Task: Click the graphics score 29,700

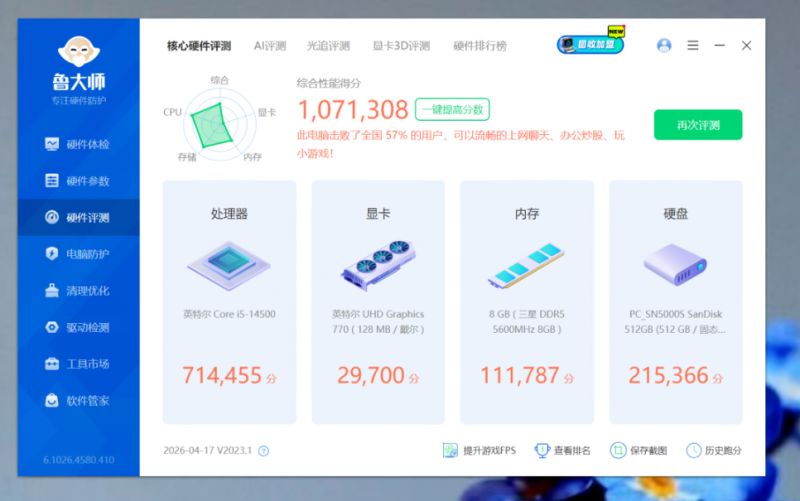Action: coord(371,375)
